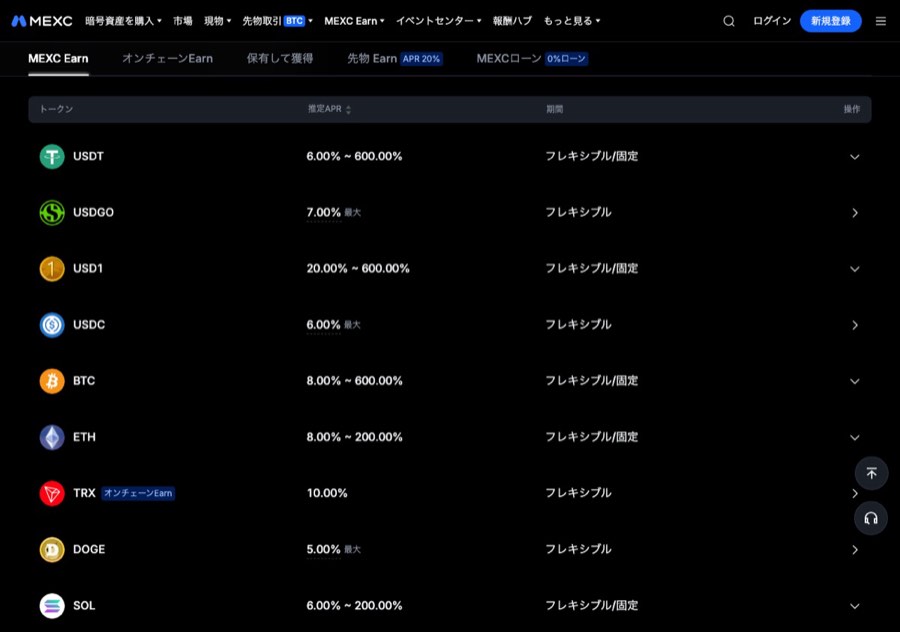Open the TRX row arrow
Screen dimensions: 900x632
(x=855, y=494)
